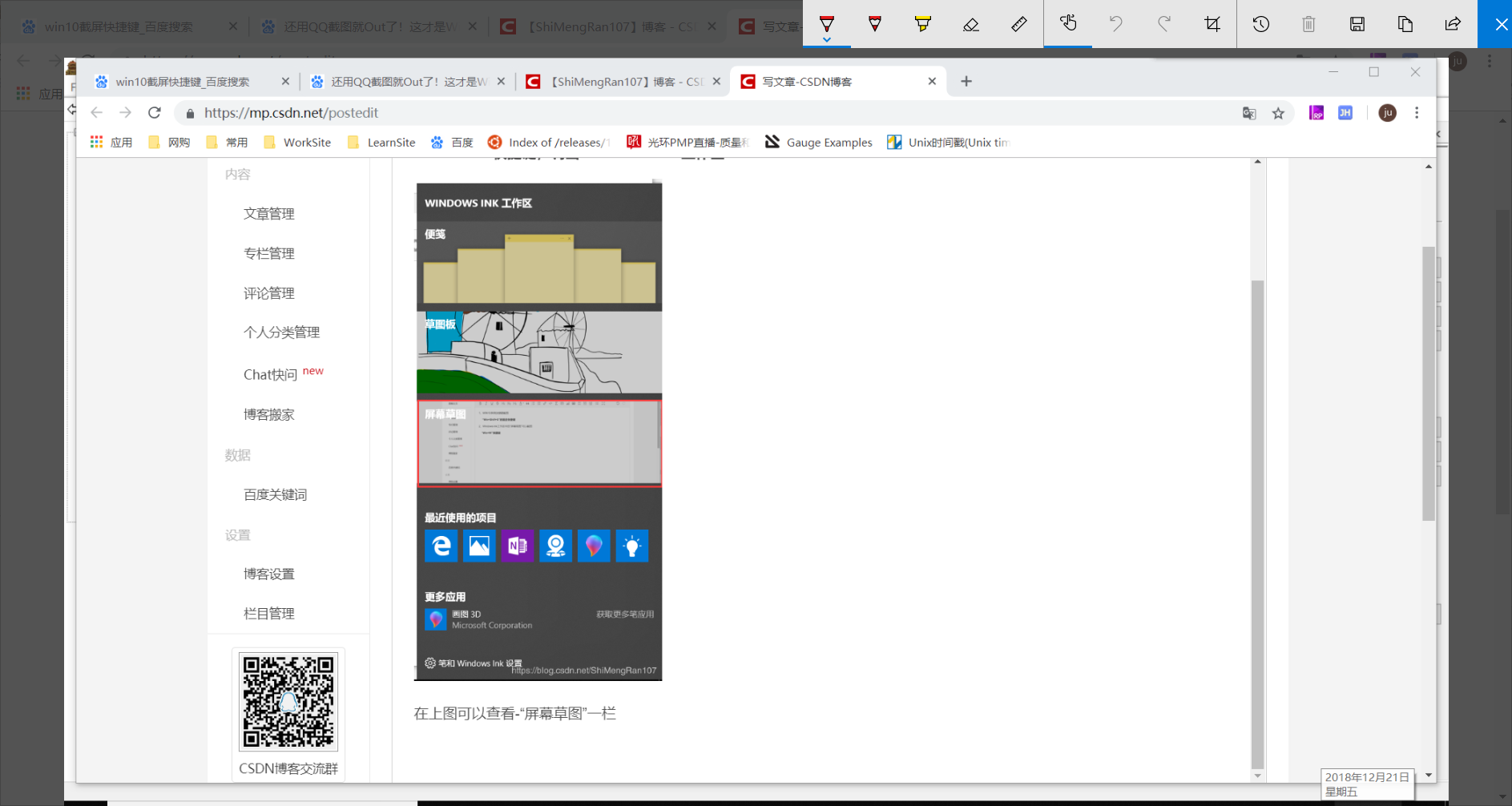
Task: Click the 草图板 sketchpad thumbnail
Action: click(x=539, y=353)
